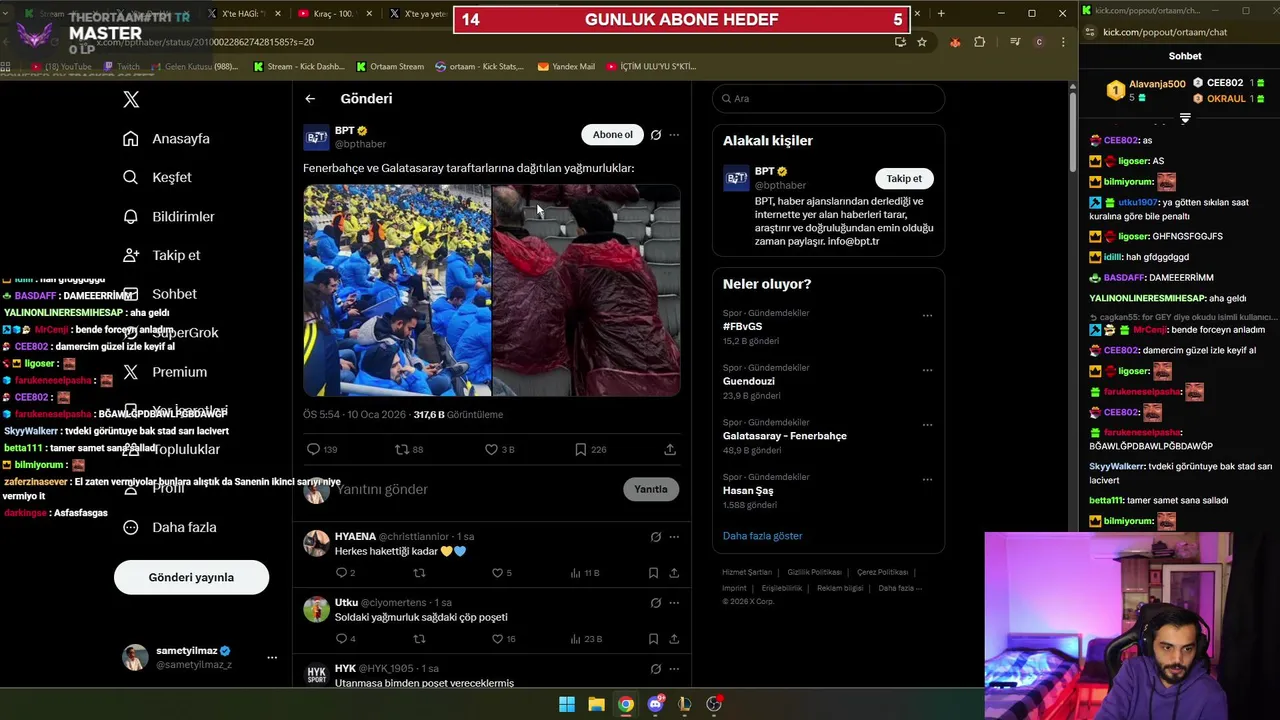Viewport: 1280px width, 720px height.
Task: Open Sohbet in X sidebar
Action: 160,294
